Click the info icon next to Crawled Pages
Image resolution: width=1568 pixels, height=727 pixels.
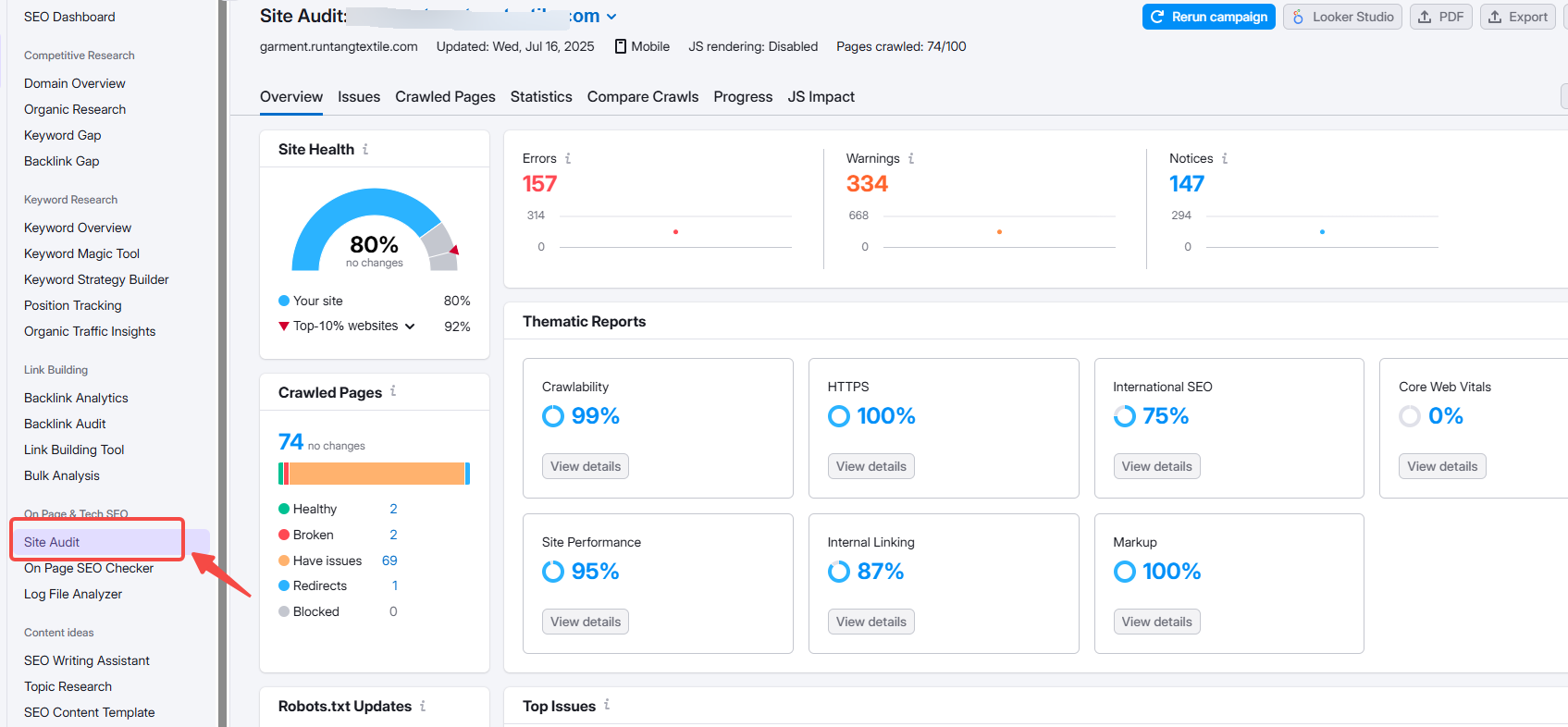click(x=393, y=391)
